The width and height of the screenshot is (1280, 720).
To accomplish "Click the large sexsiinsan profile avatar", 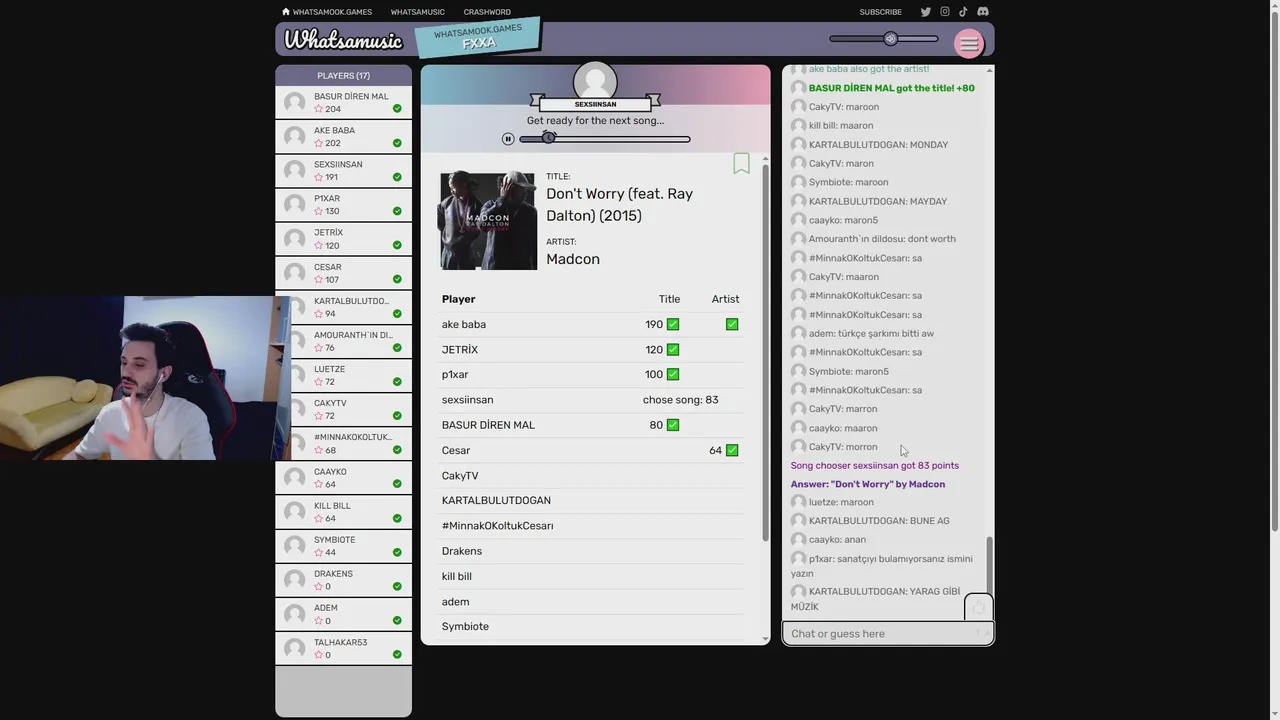I will click(x=595, y=81).
